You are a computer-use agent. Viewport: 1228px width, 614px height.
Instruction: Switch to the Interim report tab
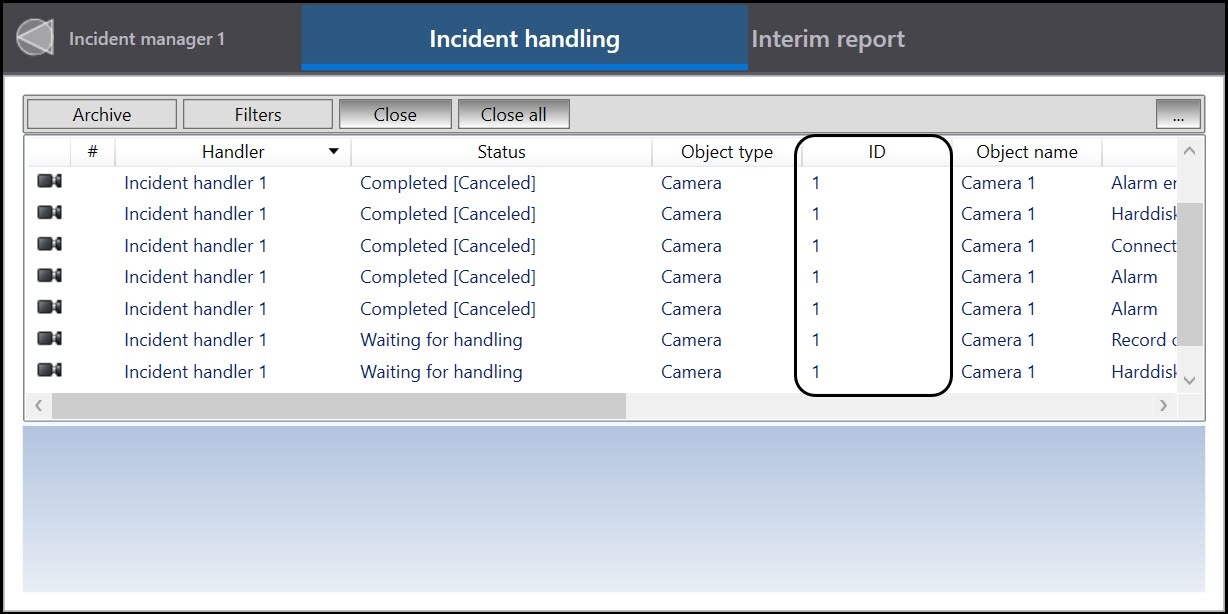[x=828, y=39]
